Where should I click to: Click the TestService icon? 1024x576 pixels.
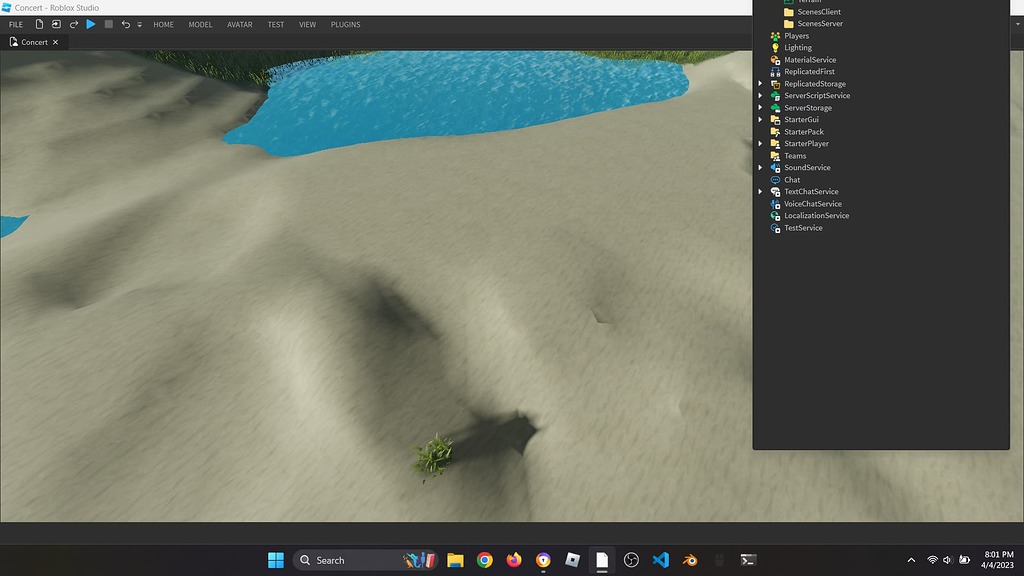pos(775,227)
